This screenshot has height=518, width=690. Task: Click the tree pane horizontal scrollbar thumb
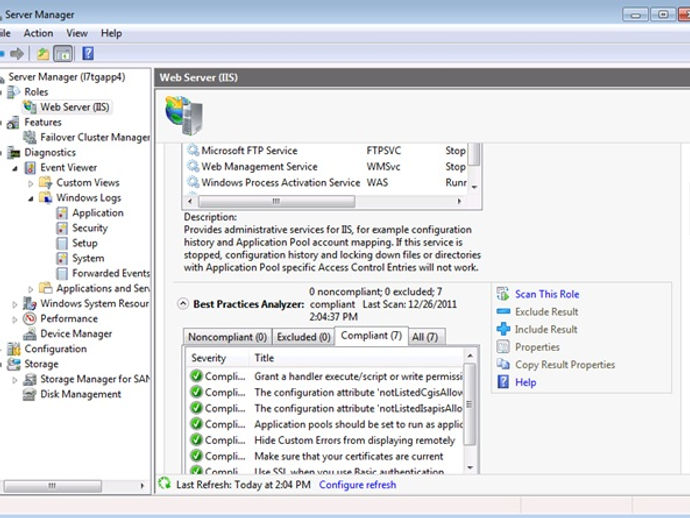pyautogui.click(x=52, y=485)
